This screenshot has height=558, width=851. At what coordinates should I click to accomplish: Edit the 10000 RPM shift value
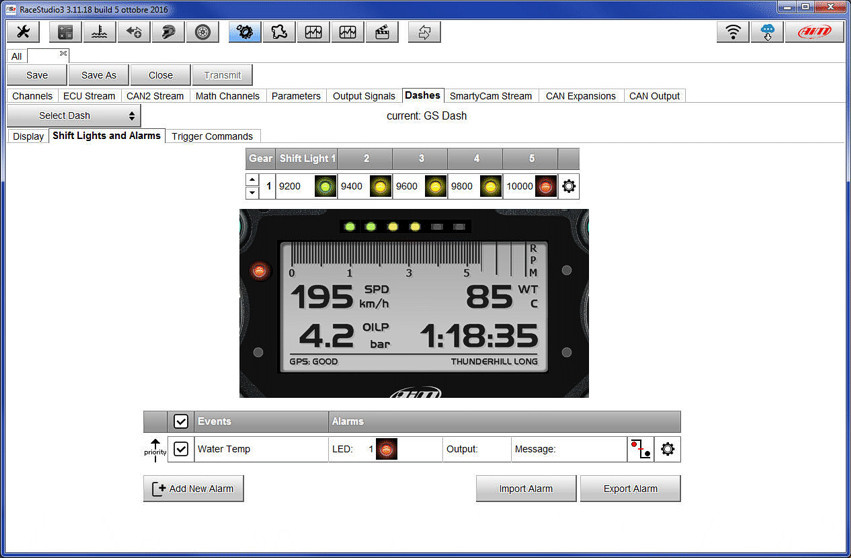point(519,186)
